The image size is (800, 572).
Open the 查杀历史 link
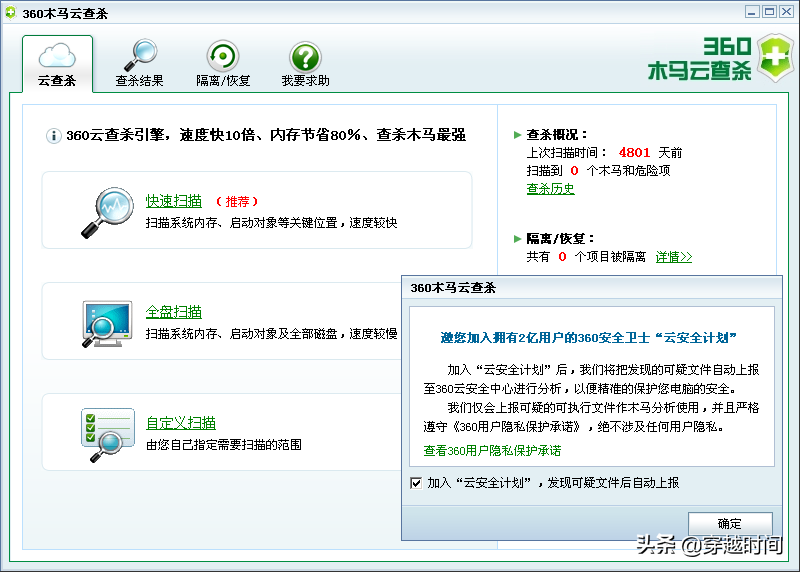(x=550, y=188)
